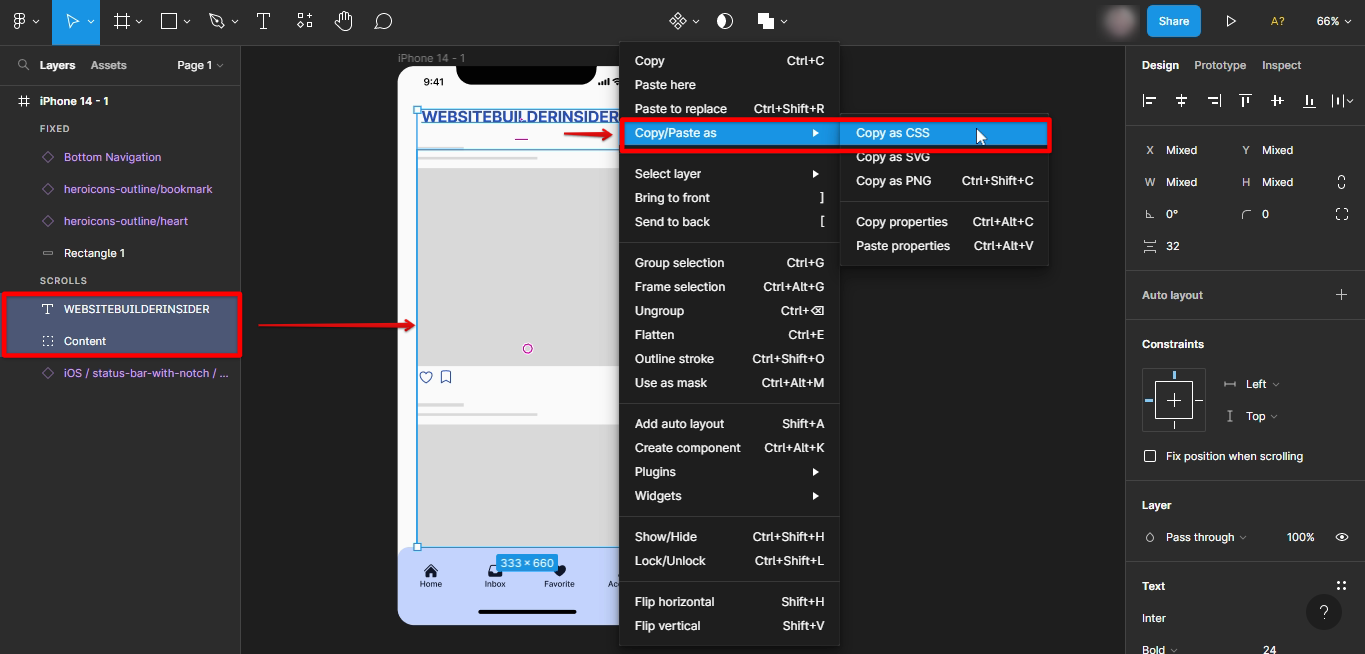Click the Boolean groups icon
Image resolution: width=1365 pixels, height=654 pixels.
(x=766, y=21)
